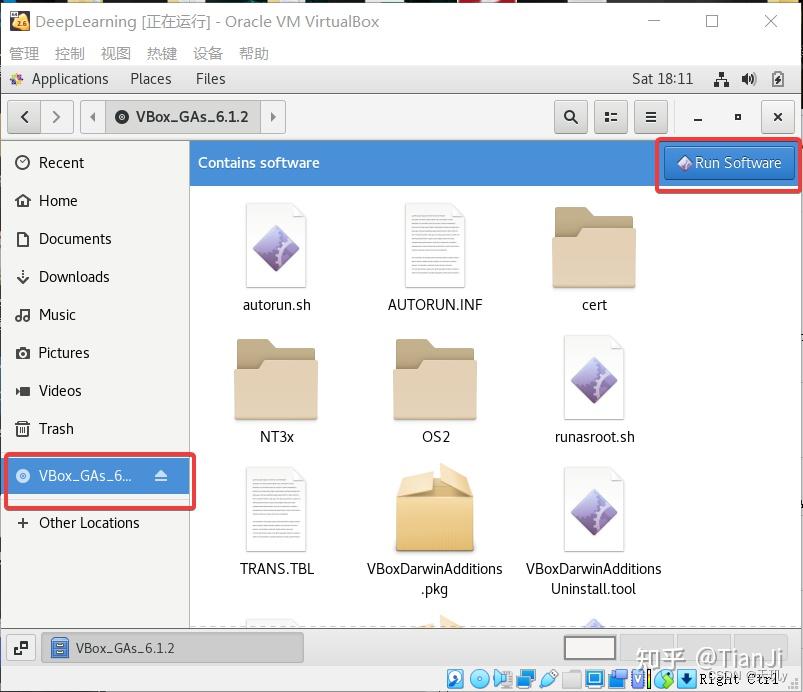This screenshot has height=692, width=803.
Task: Open search in the Files toolbar
Action: coord(570,117)
